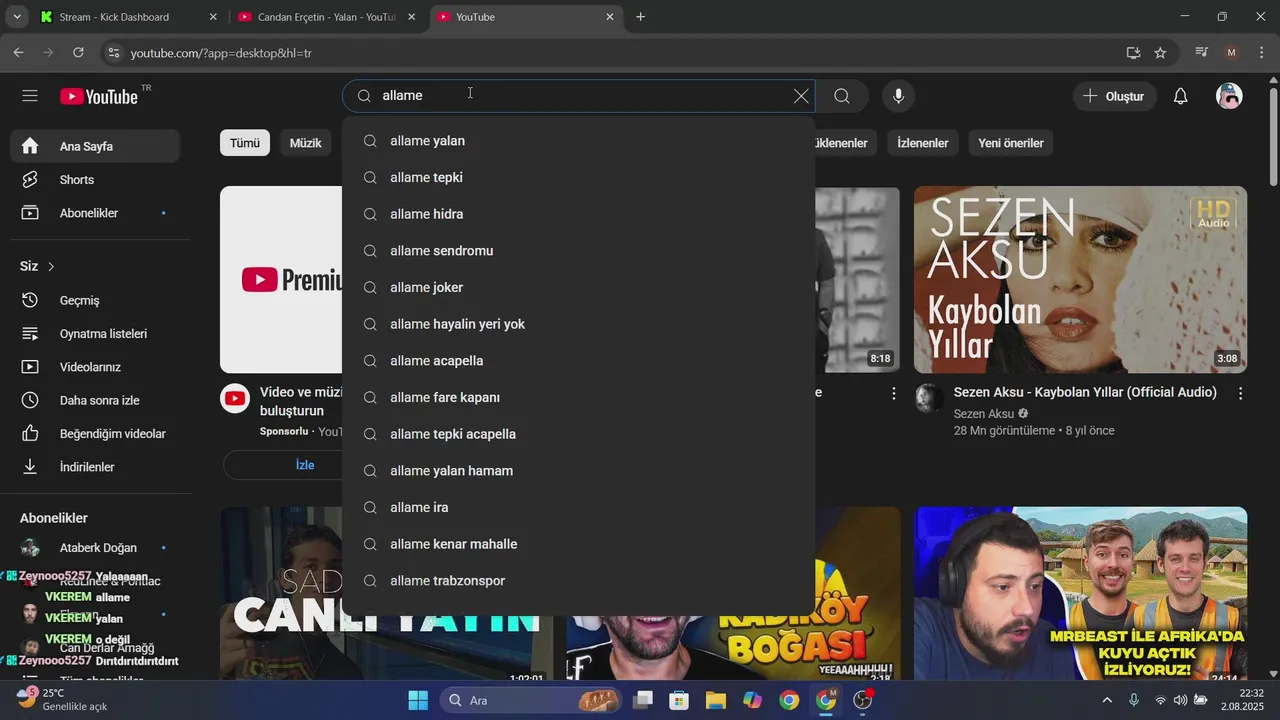Choose suggestion "allame hidra"
The image size is (1280, 720).
pos(578,214)
